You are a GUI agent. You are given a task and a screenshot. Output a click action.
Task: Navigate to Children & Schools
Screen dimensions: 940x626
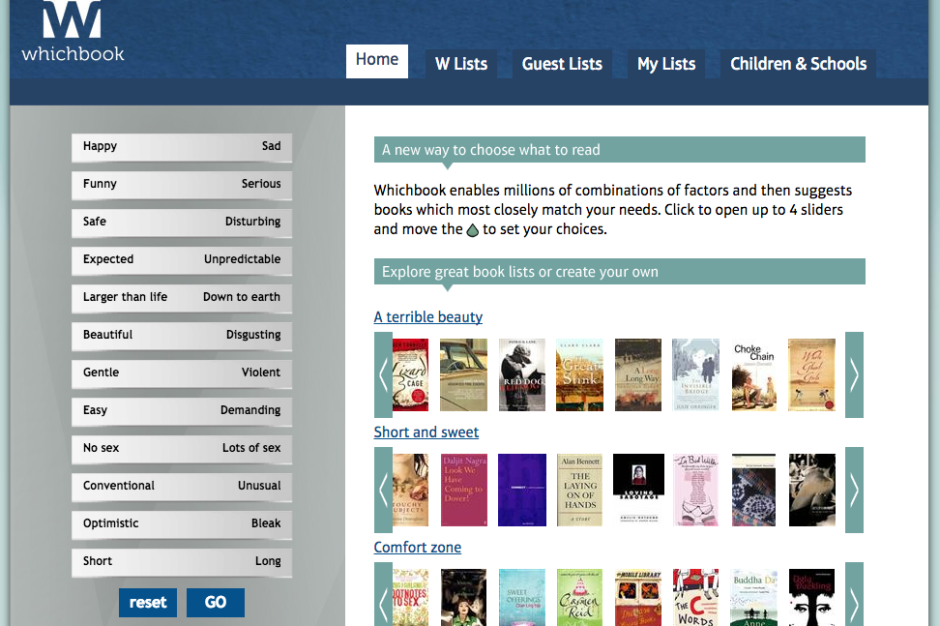(798, 63)
